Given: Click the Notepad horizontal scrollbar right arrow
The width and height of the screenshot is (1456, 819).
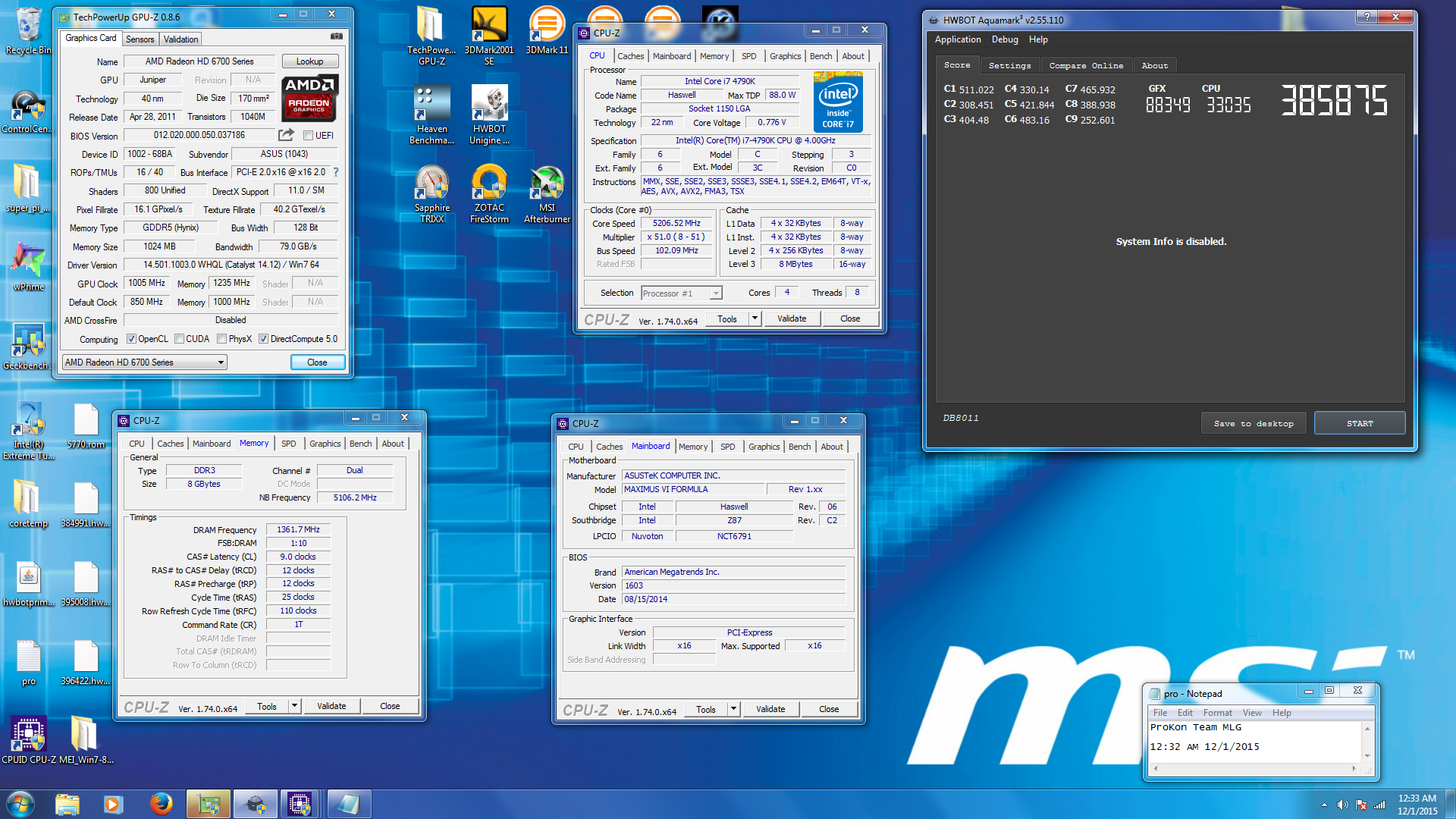Looking at the screenshot, I should 1354,769.
